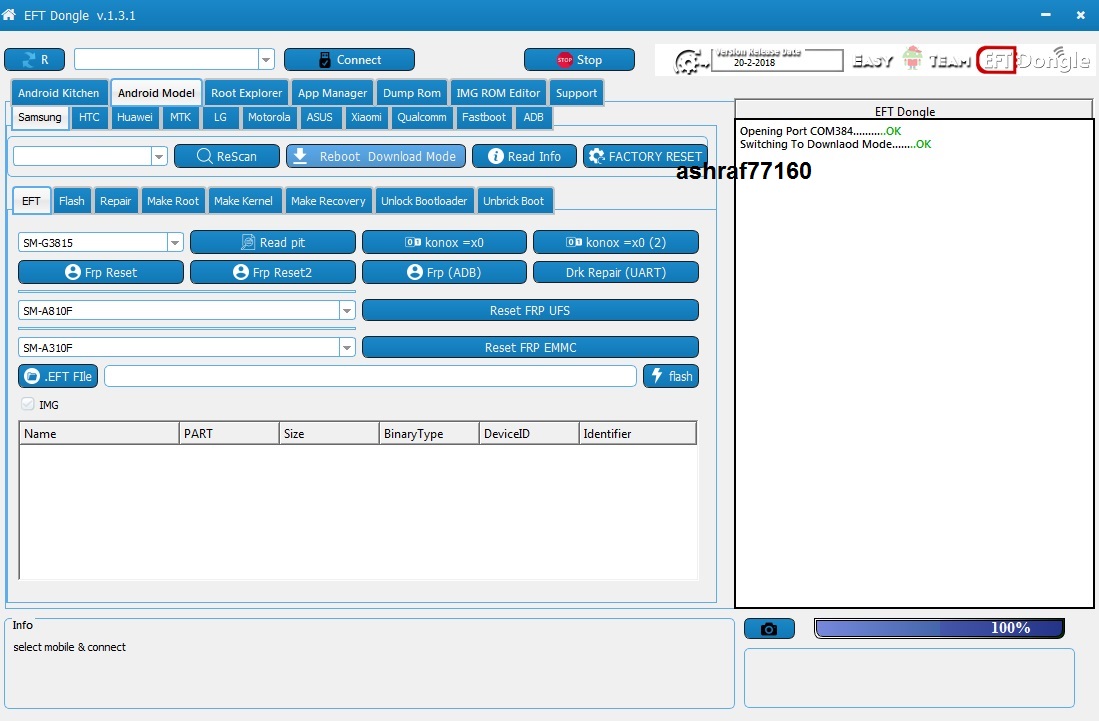Click the konox =x0 (2) button
The width and height of the screenshot is (1099, 721).
point(615,242)
